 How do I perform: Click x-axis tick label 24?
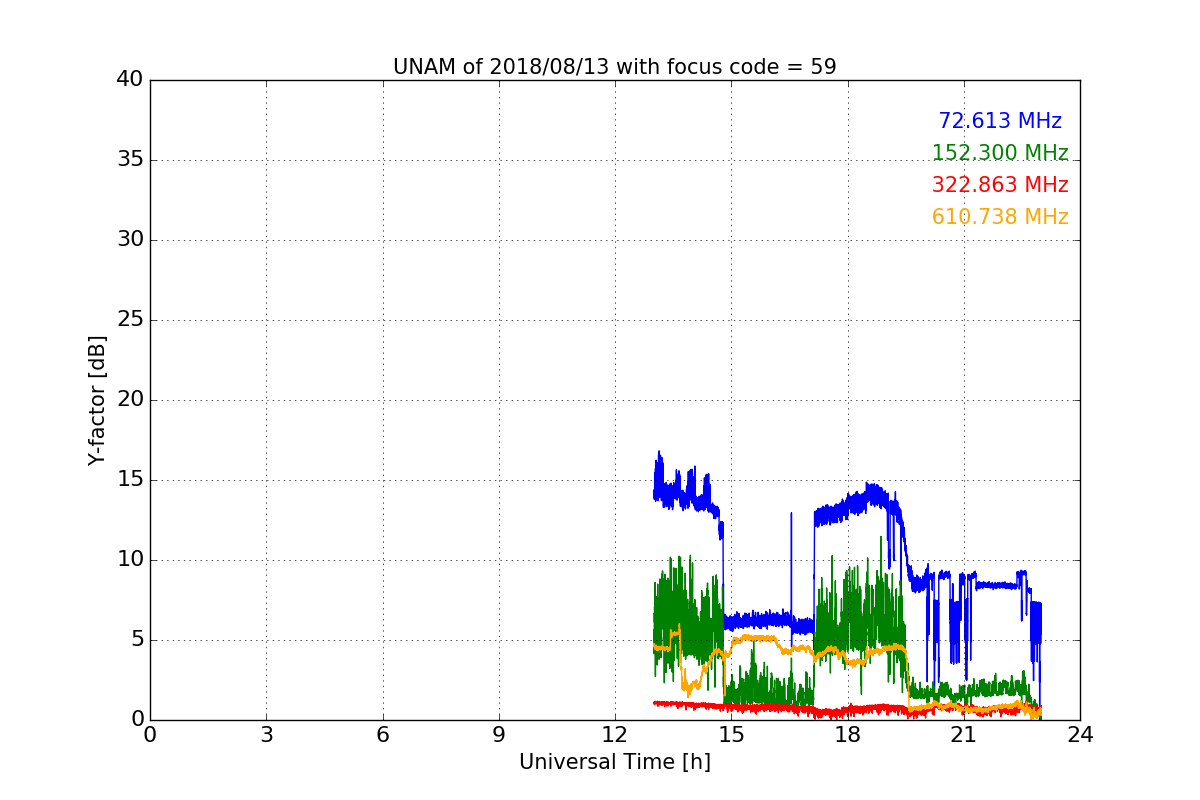pyautogui.click(x=1080, y=735)
